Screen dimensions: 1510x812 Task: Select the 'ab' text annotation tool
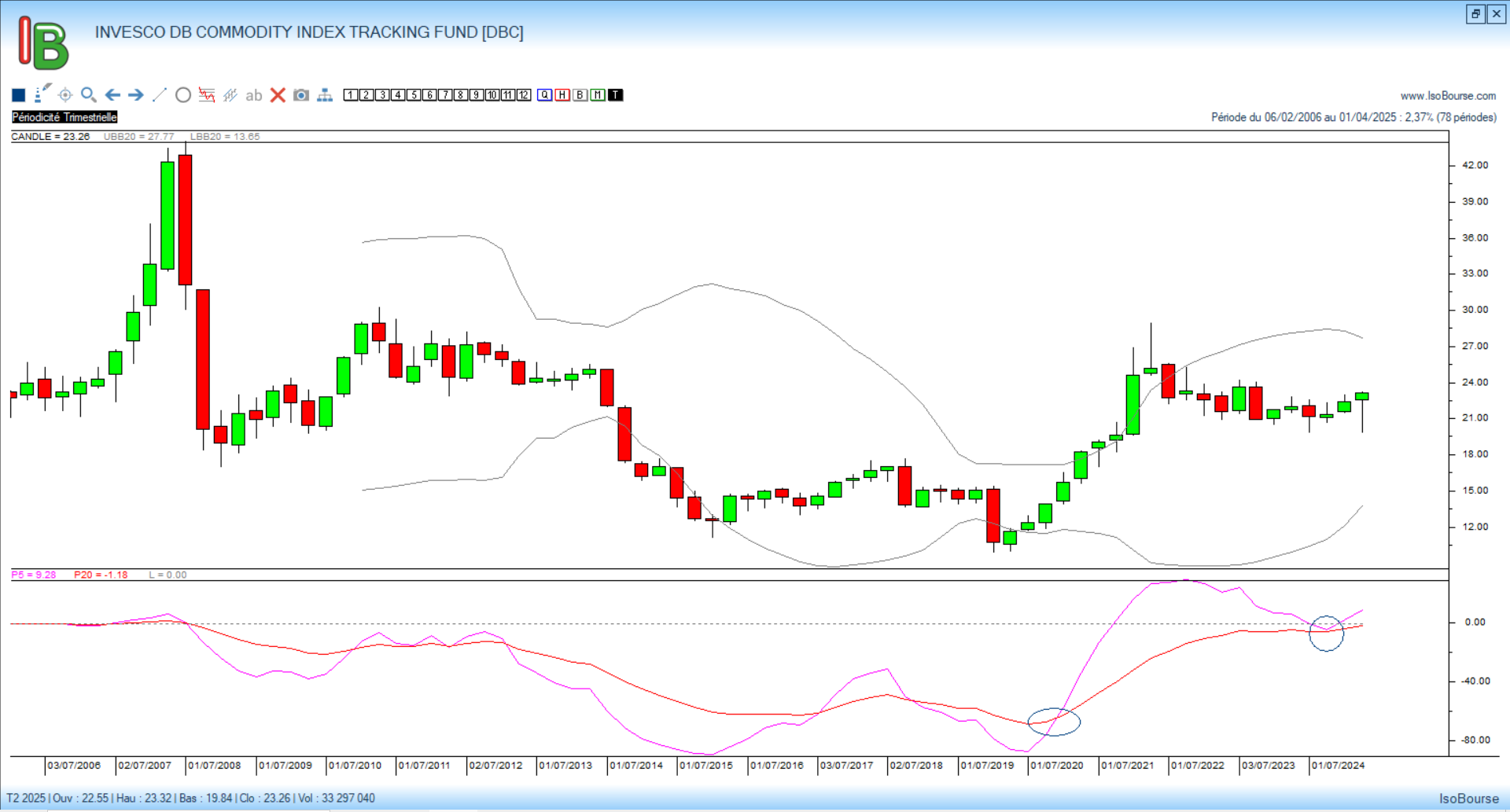pos(253,96)
